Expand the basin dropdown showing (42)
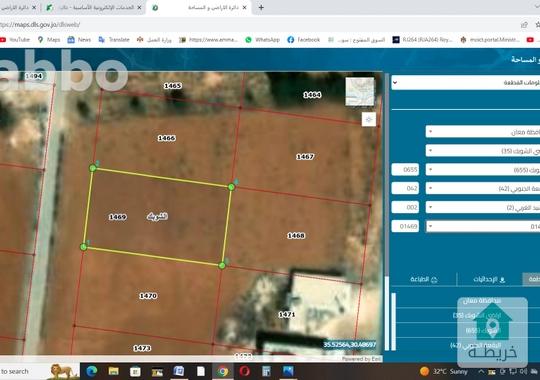Screen dimensions: 540x380 tap(482, 188)
